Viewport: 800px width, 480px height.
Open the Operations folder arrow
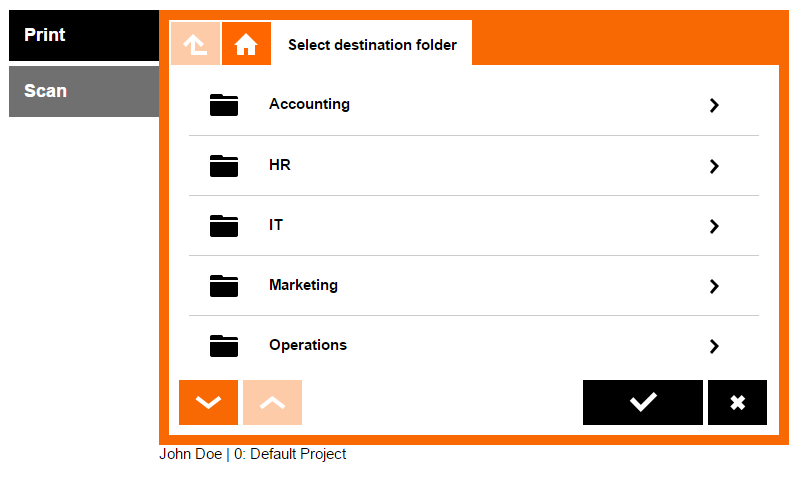[x=714, y=346]
